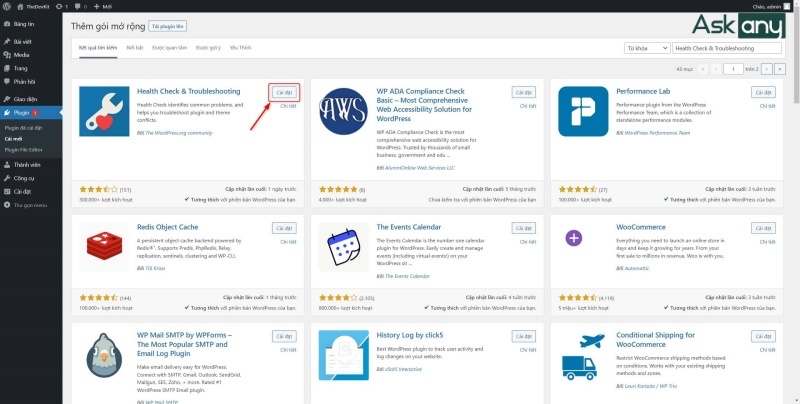This screenshot has height=404, width=800.
Task: Open TheDevKit site home link
Action: click(32, 7)
